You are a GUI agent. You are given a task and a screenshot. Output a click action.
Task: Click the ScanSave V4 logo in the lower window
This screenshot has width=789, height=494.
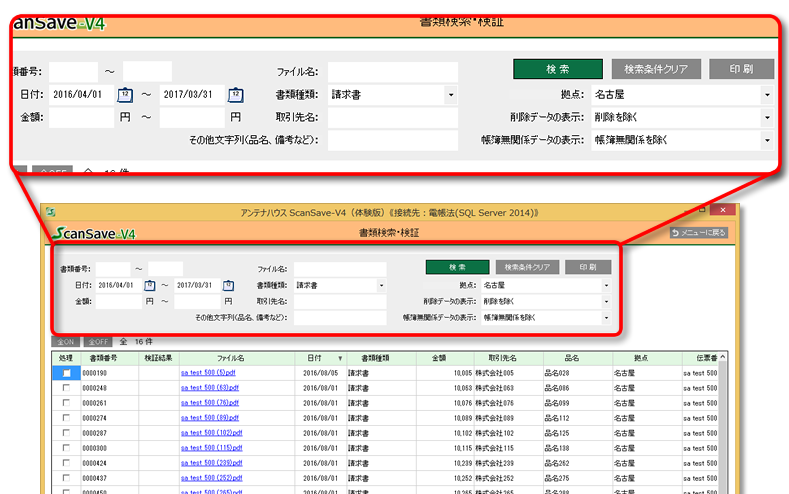pos(93,233)
